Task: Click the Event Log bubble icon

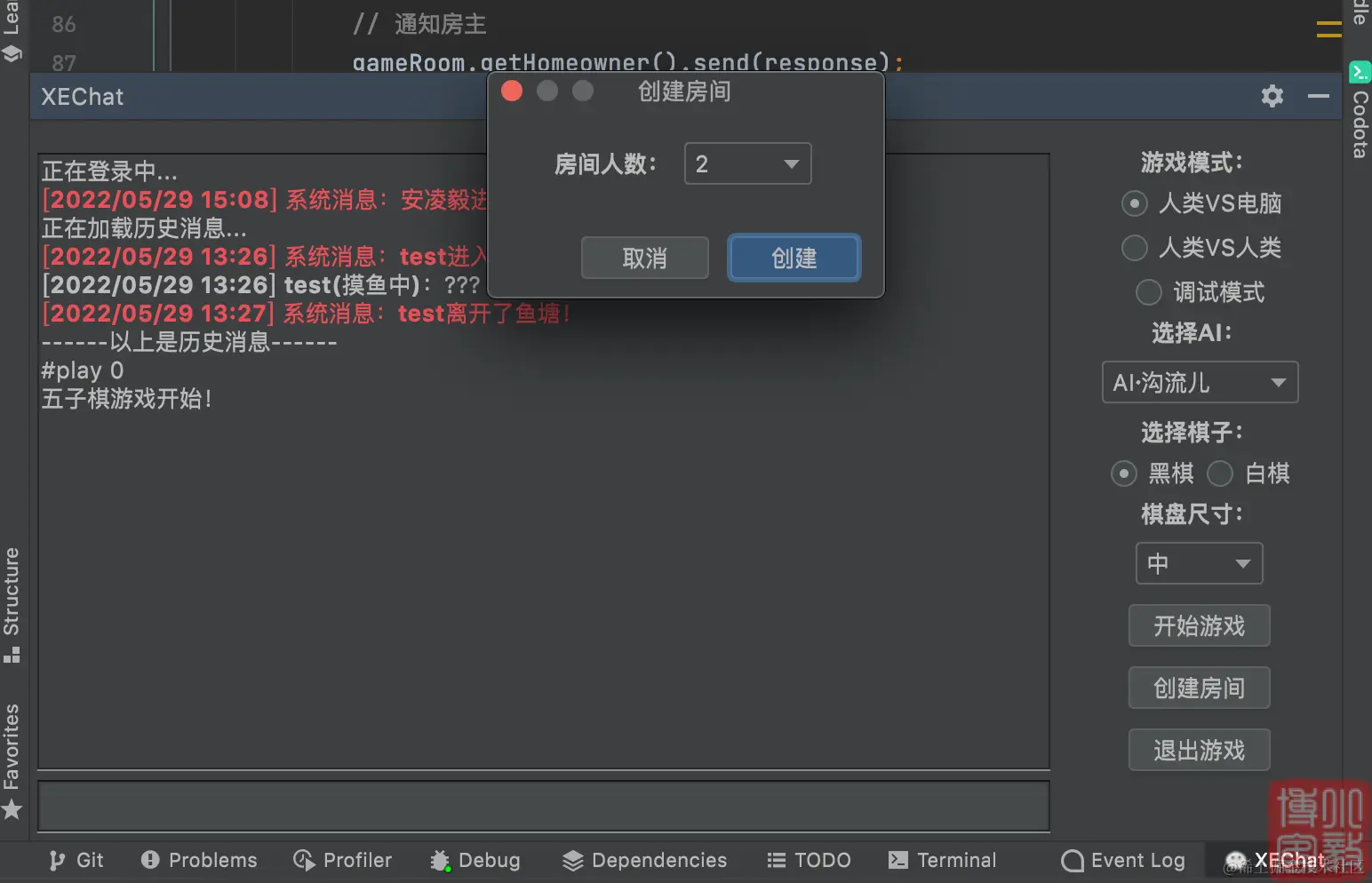Action: point(1073,860)
